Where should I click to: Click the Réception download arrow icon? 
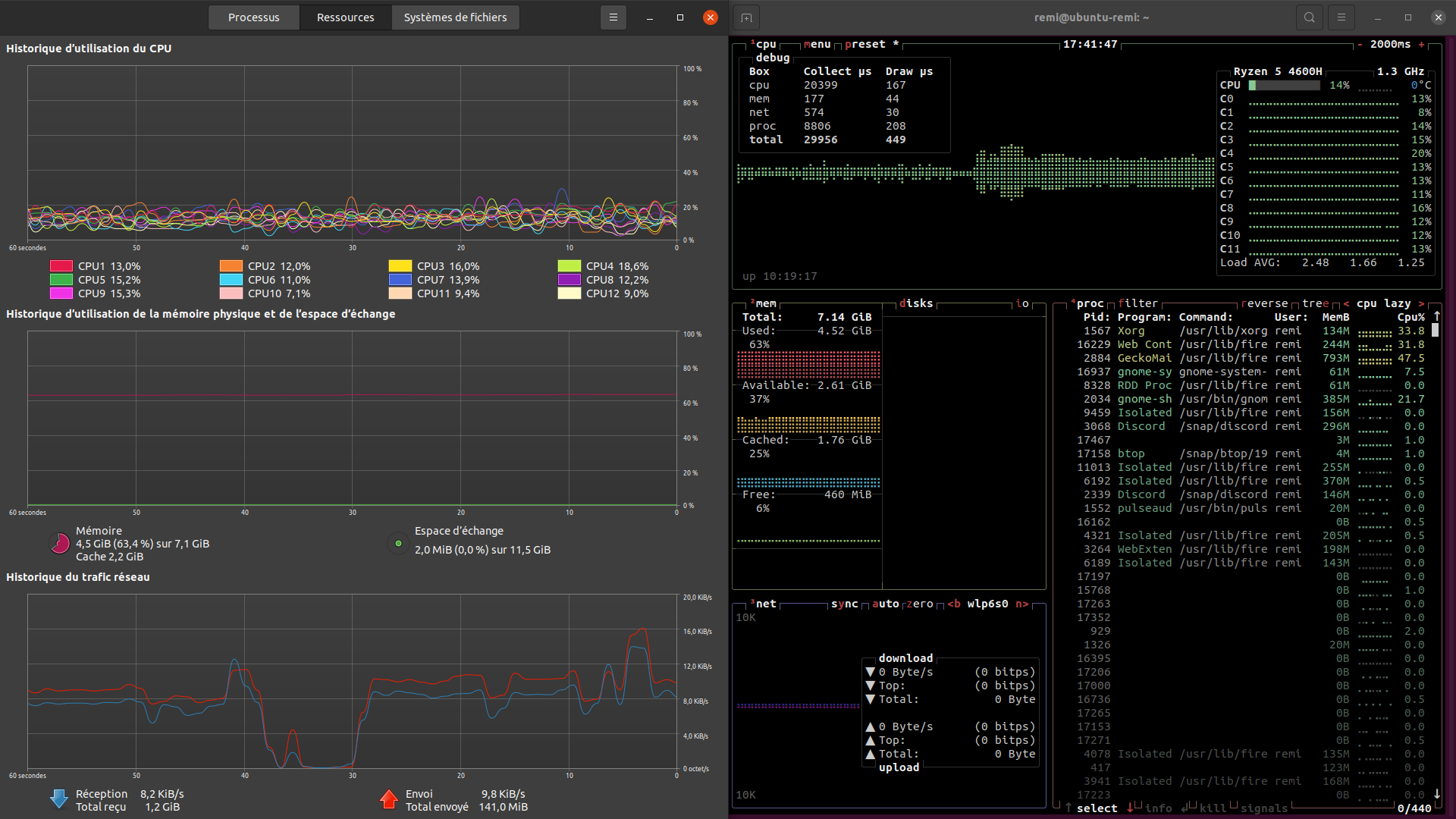[59, 799]
